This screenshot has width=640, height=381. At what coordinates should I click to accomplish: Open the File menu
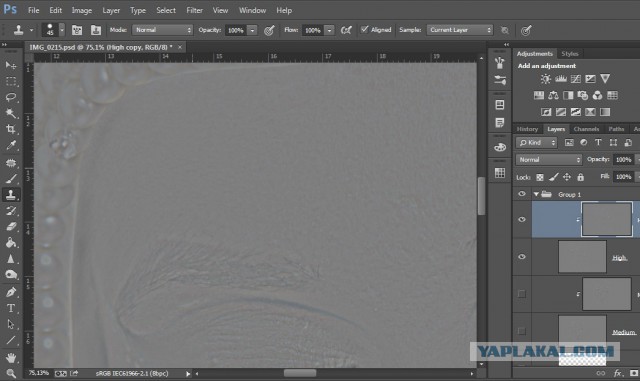33,10
